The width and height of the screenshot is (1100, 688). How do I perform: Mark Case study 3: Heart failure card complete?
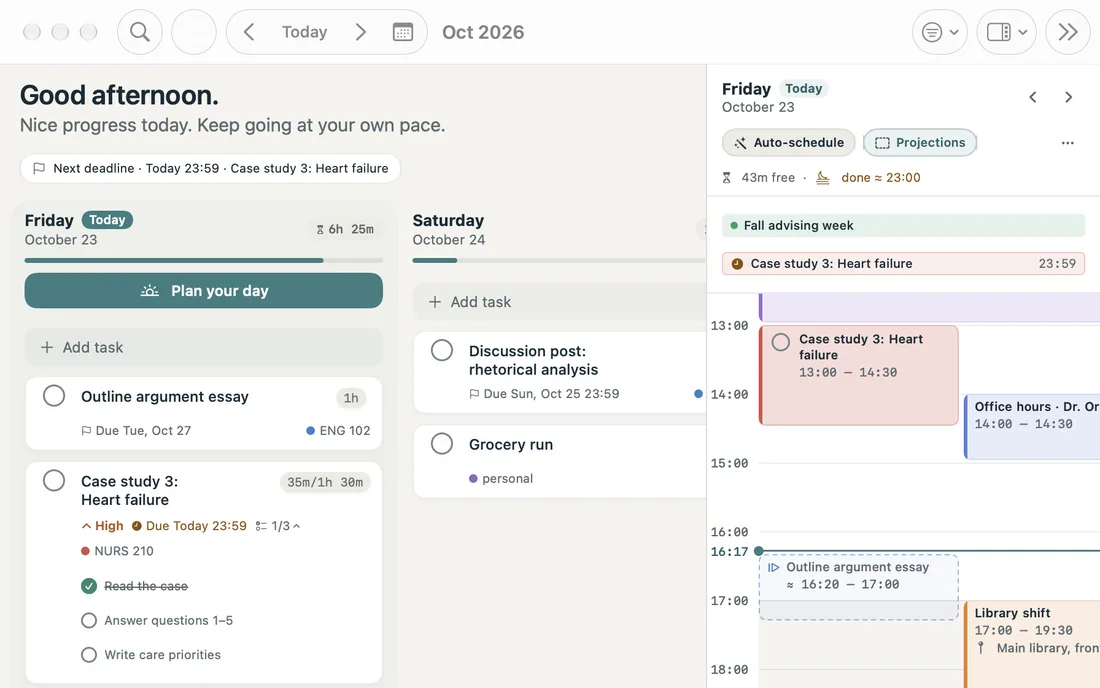pyautogui.click(x=54, y=481)
